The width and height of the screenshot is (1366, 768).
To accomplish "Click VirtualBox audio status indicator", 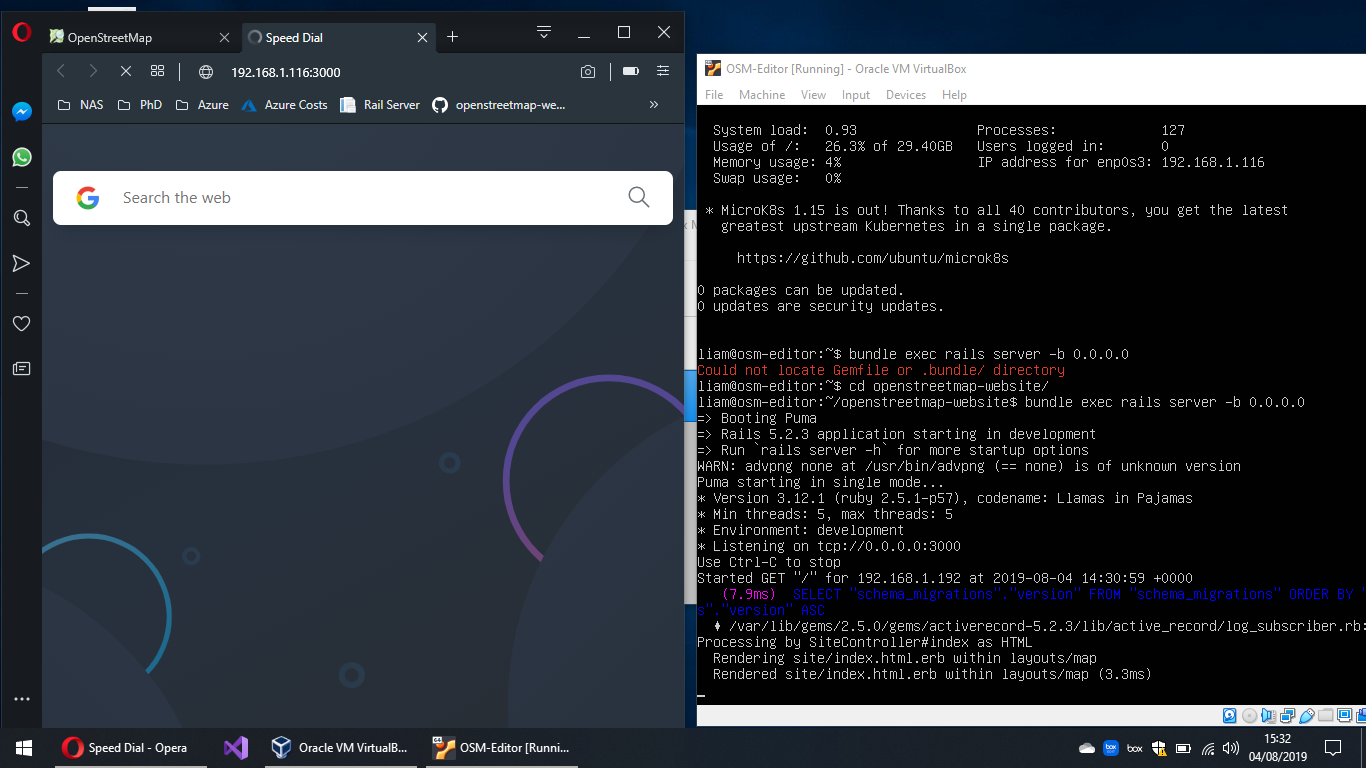I will [x=1269, y=715].
